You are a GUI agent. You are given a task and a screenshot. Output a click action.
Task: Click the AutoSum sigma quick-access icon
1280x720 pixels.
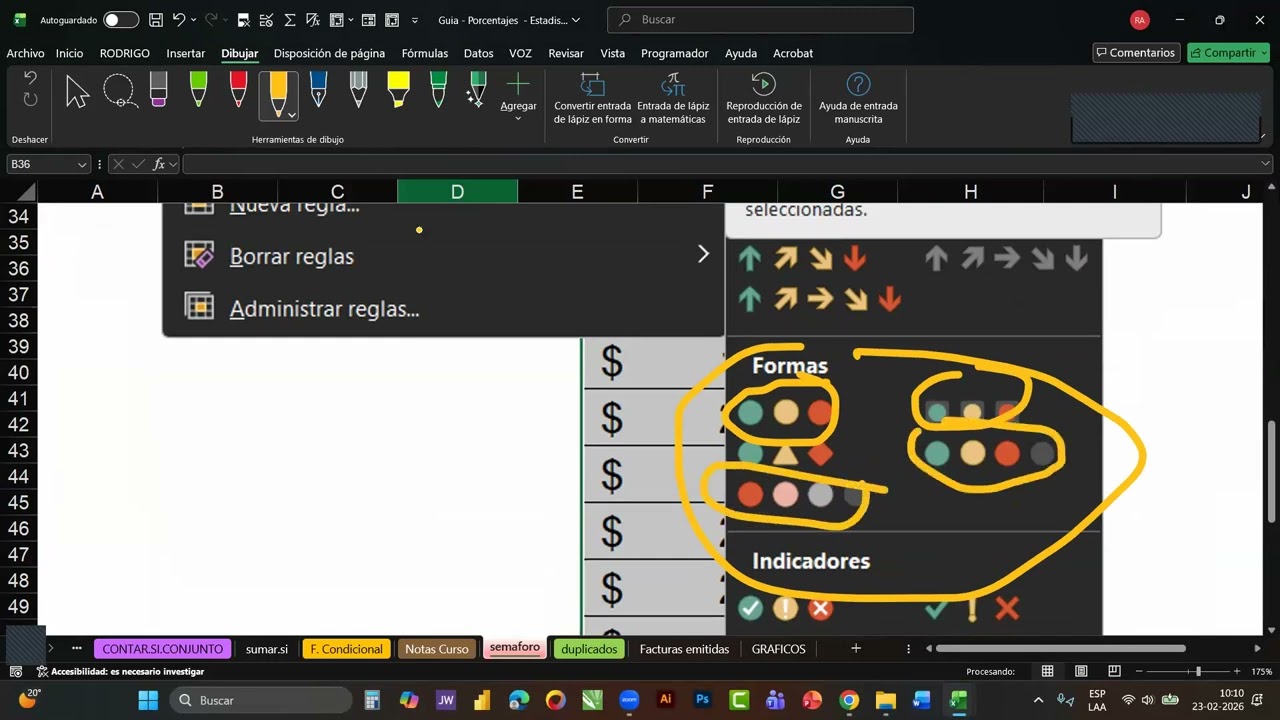coord(290,20)
